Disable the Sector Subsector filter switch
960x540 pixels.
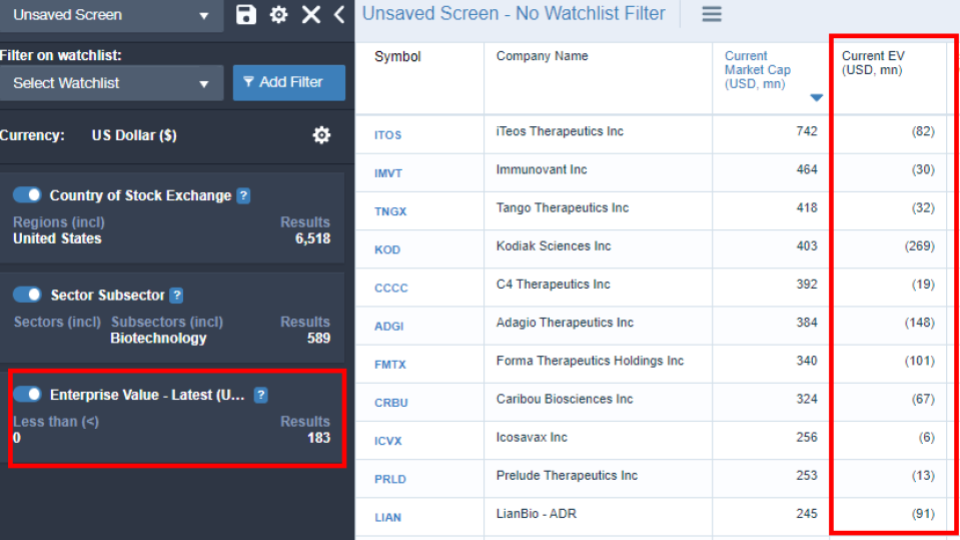[x=27, y=294]
